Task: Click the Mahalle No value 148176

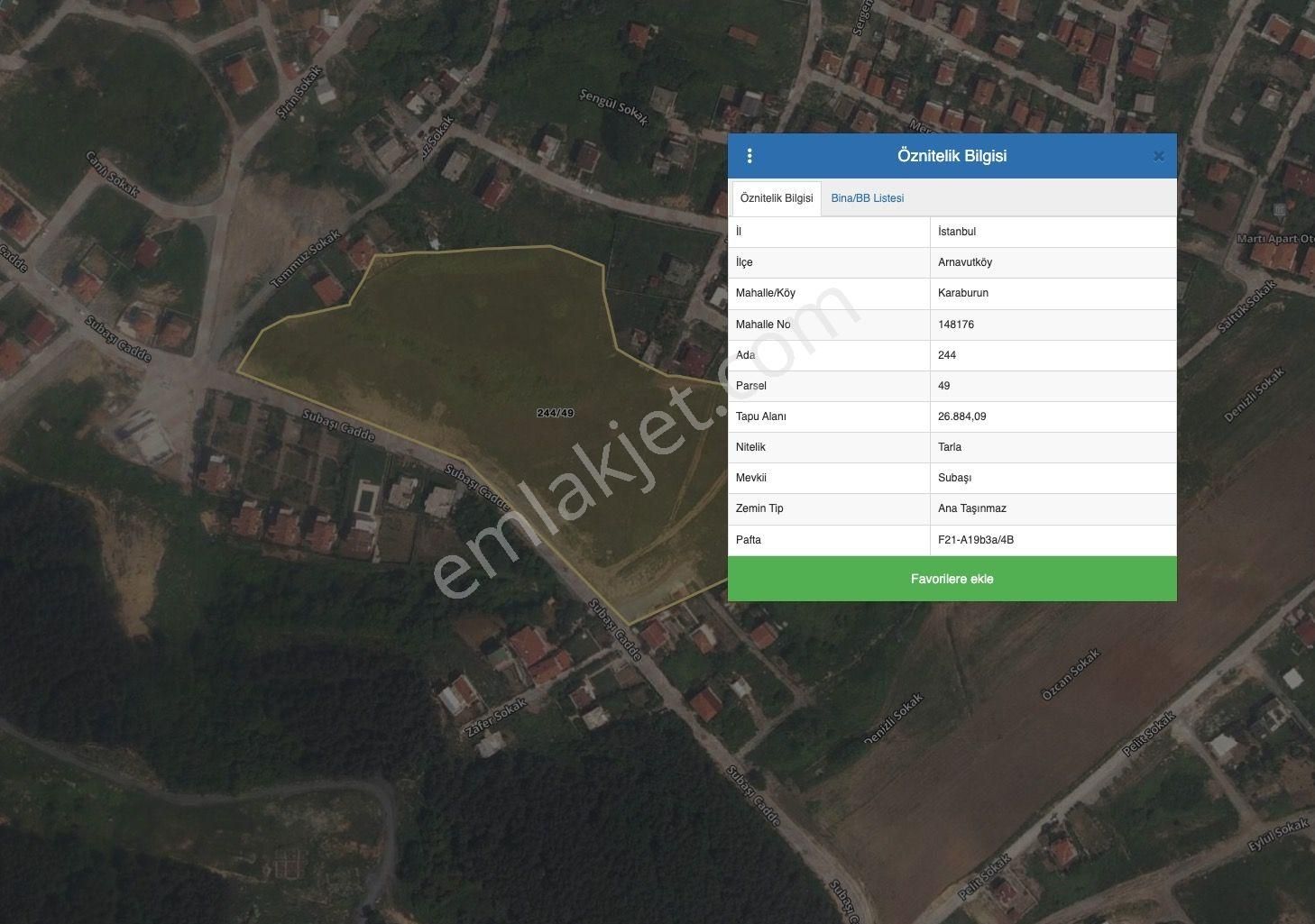Action: click(x=959, y=325)
